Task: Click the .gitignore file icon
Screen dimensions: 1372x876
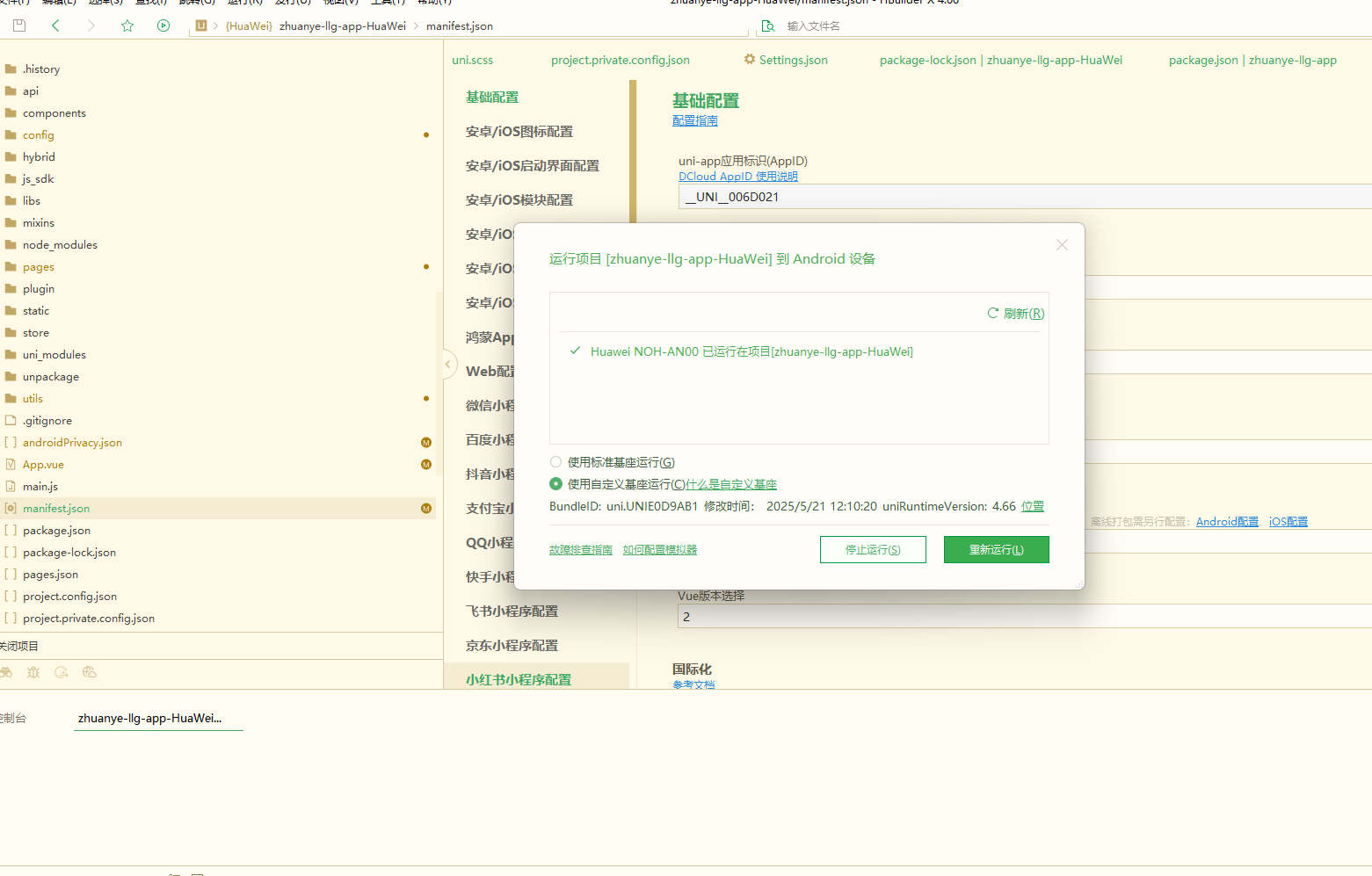Action: (11, 420)
